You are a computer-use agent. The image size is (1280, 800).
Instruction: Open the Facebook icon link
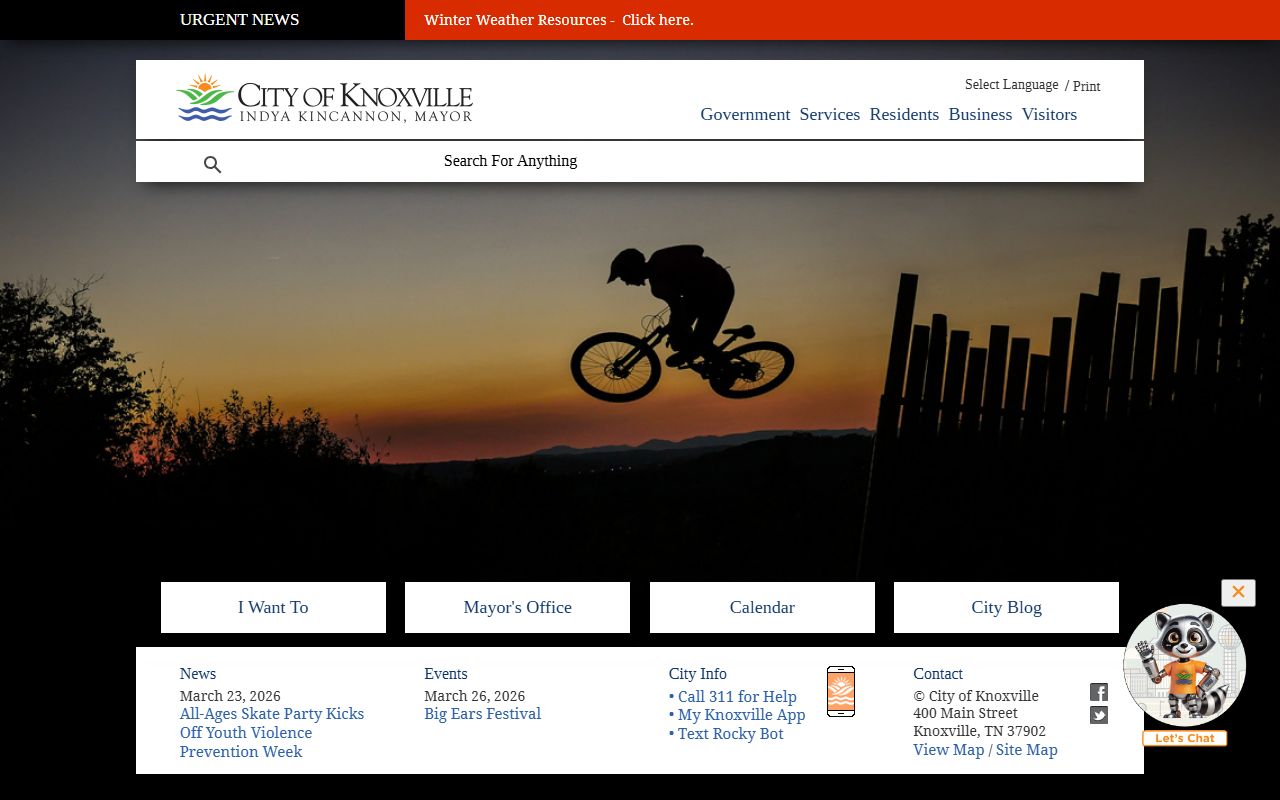click(1098, 692)
